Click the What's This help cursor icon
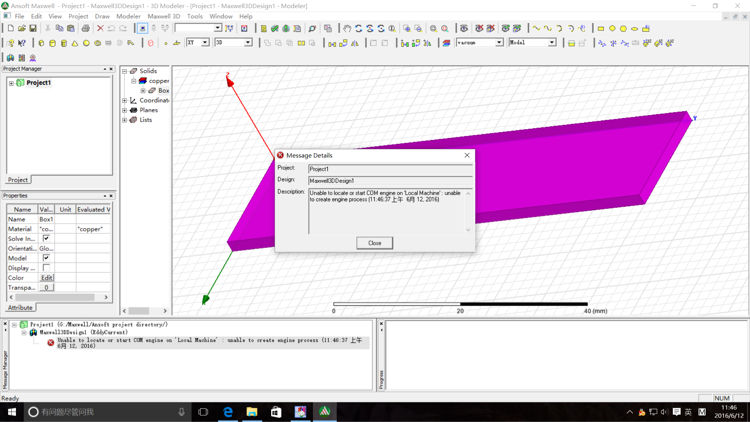The image size is (750, 422). pyautogui.click(x=22, y=43)
